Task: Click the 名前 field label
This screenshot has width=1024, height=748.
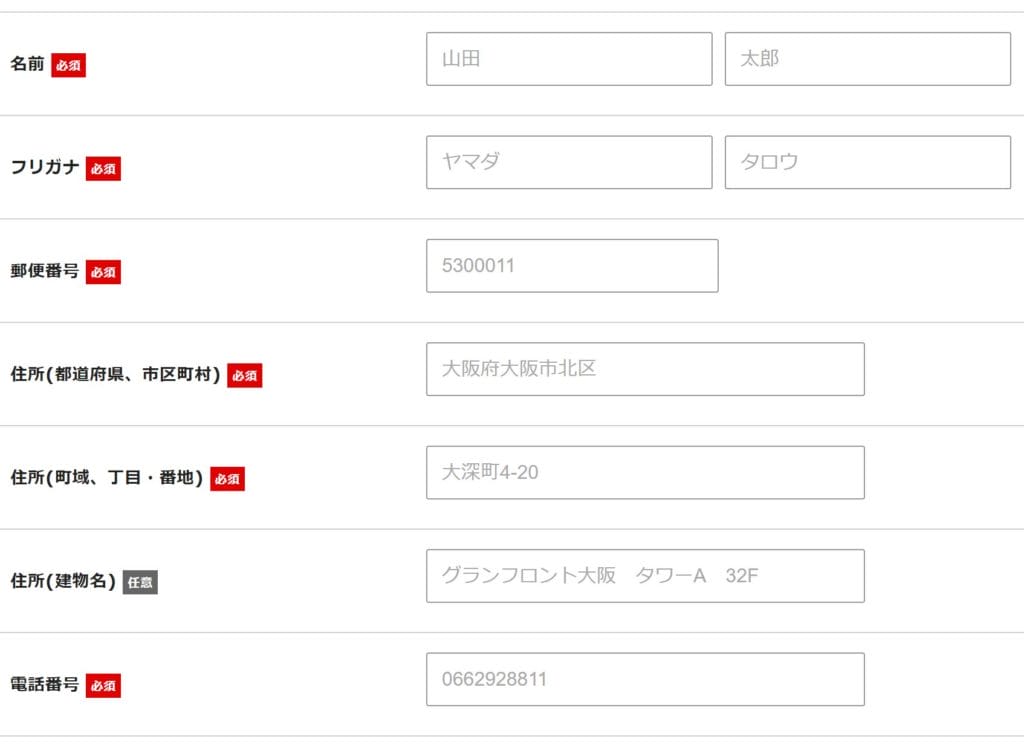Action: pyautogui.click(x=27, y=64)
